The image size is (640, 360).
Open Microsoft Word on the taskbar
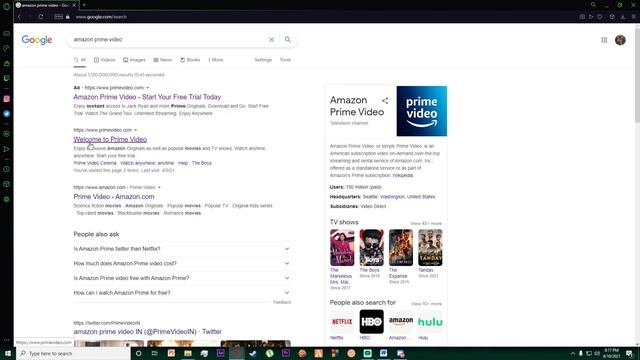[x=384, y=353]
